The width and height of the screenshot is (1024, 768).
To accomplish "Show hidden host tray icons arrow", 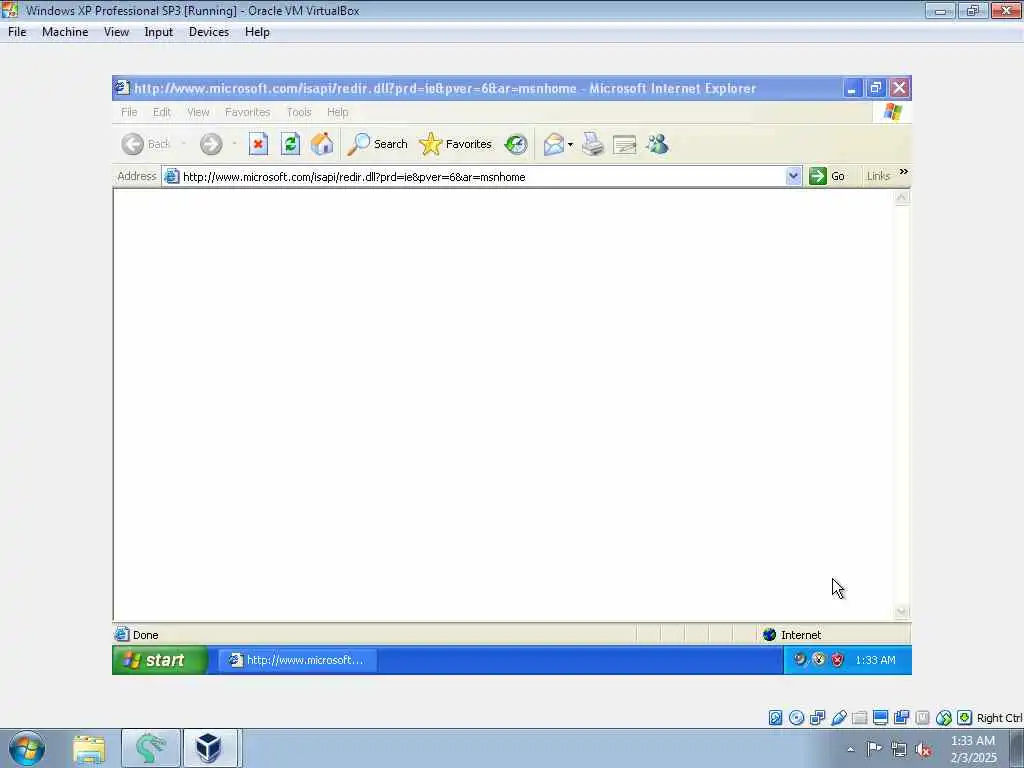I will pyautogui.click(x=850, y=749).
